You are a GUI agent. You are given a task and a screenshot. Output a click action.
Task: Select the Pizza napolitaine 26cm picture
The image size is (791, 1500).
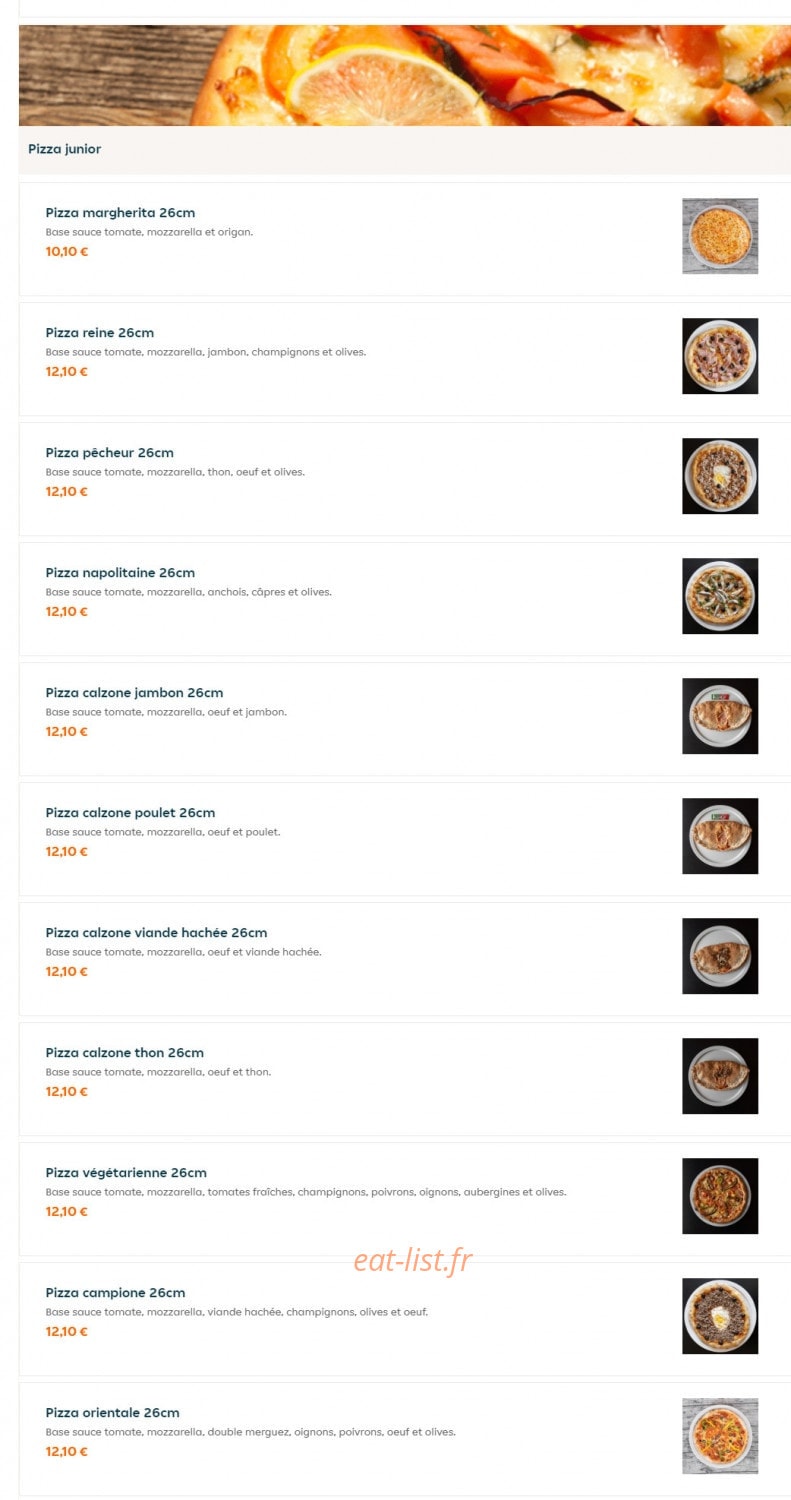(720, 596)
